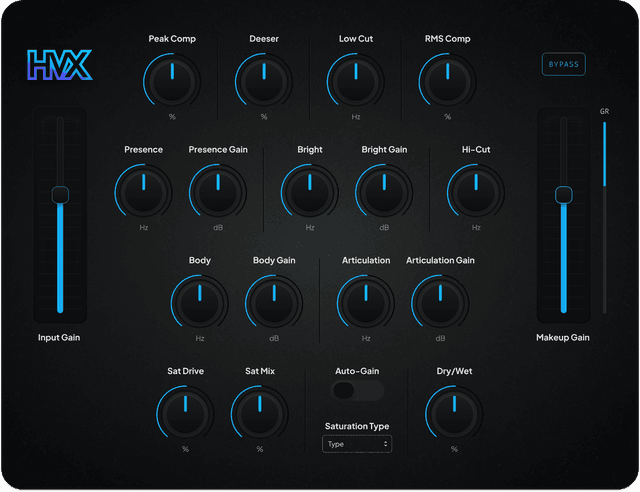Click the Hi-Cut knob
640x492 pixels.
(476, 192)
